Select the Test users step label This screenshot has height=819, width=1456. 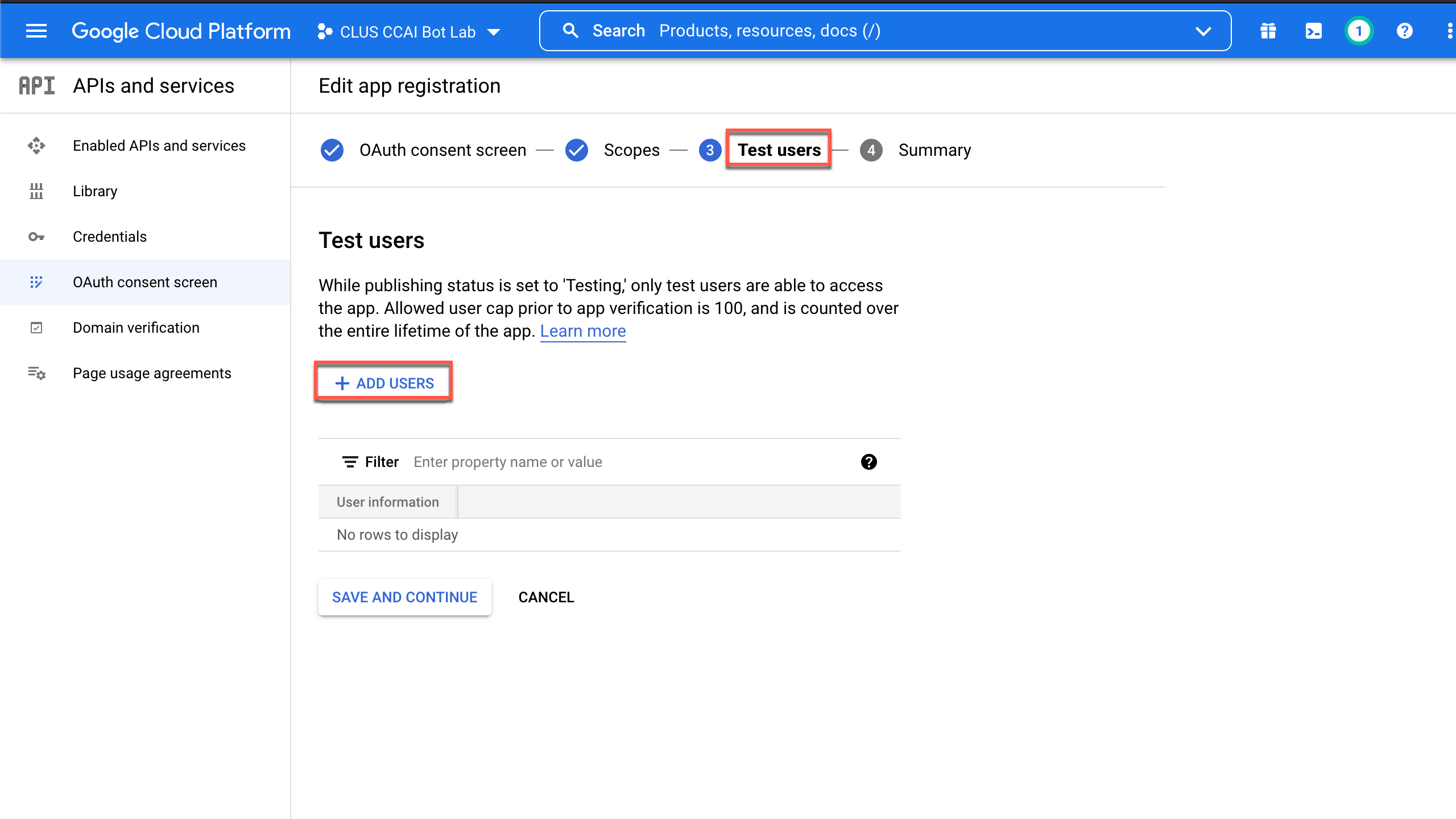(779, 150)
